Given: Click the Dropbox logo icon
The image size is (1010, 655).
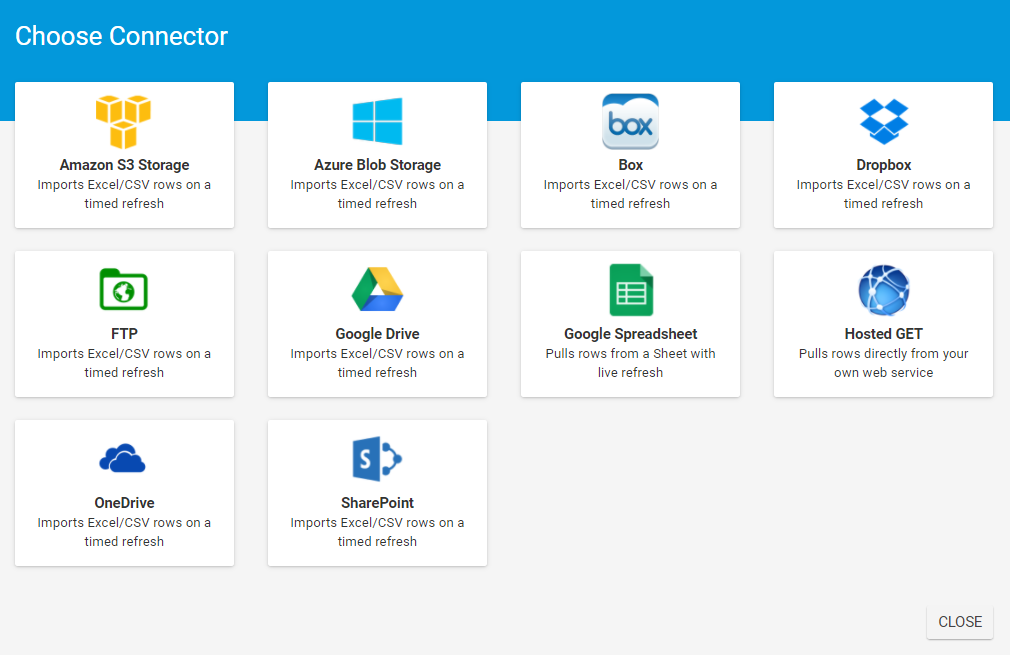Looking at the screenshot, I should click(884, 121).
